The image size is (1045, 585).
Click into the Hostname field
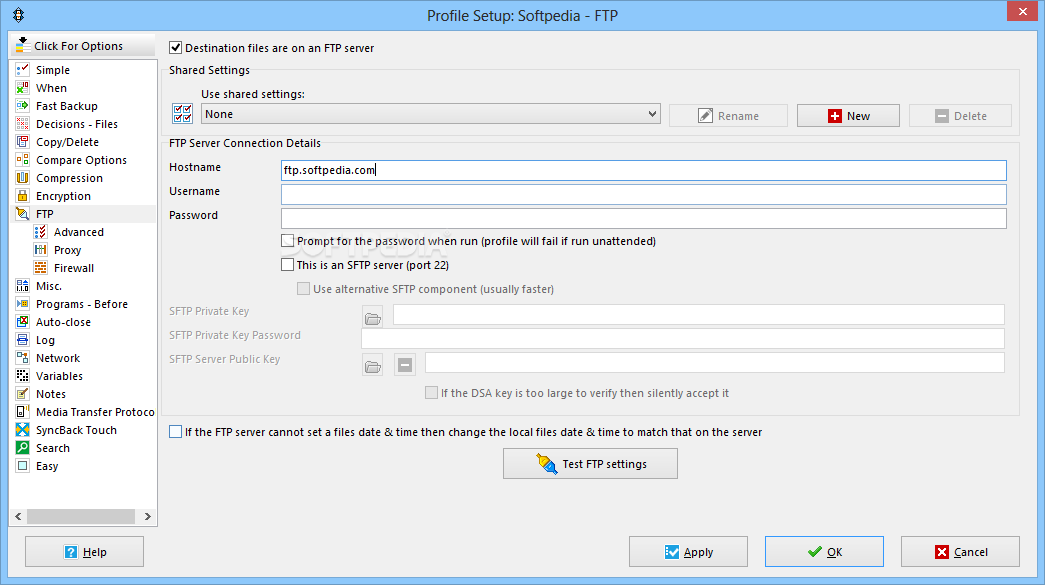coord(644,170)
